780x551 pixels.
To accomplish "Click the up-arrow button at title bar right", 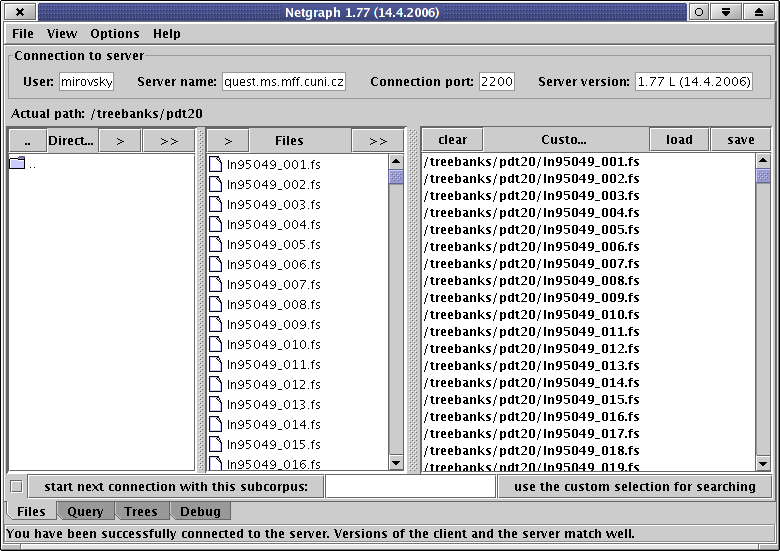I will [x=758, y=12].
